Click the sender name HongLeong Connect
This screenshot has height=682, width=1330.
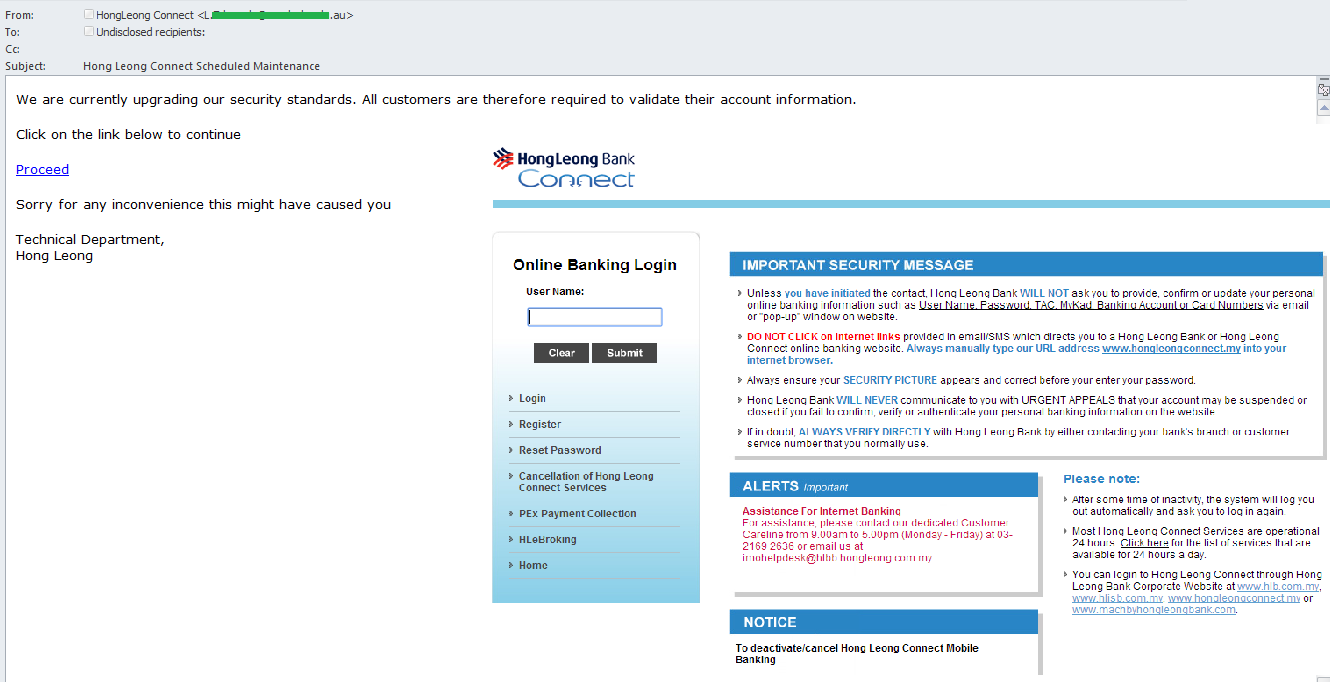(x=145, y=15)
